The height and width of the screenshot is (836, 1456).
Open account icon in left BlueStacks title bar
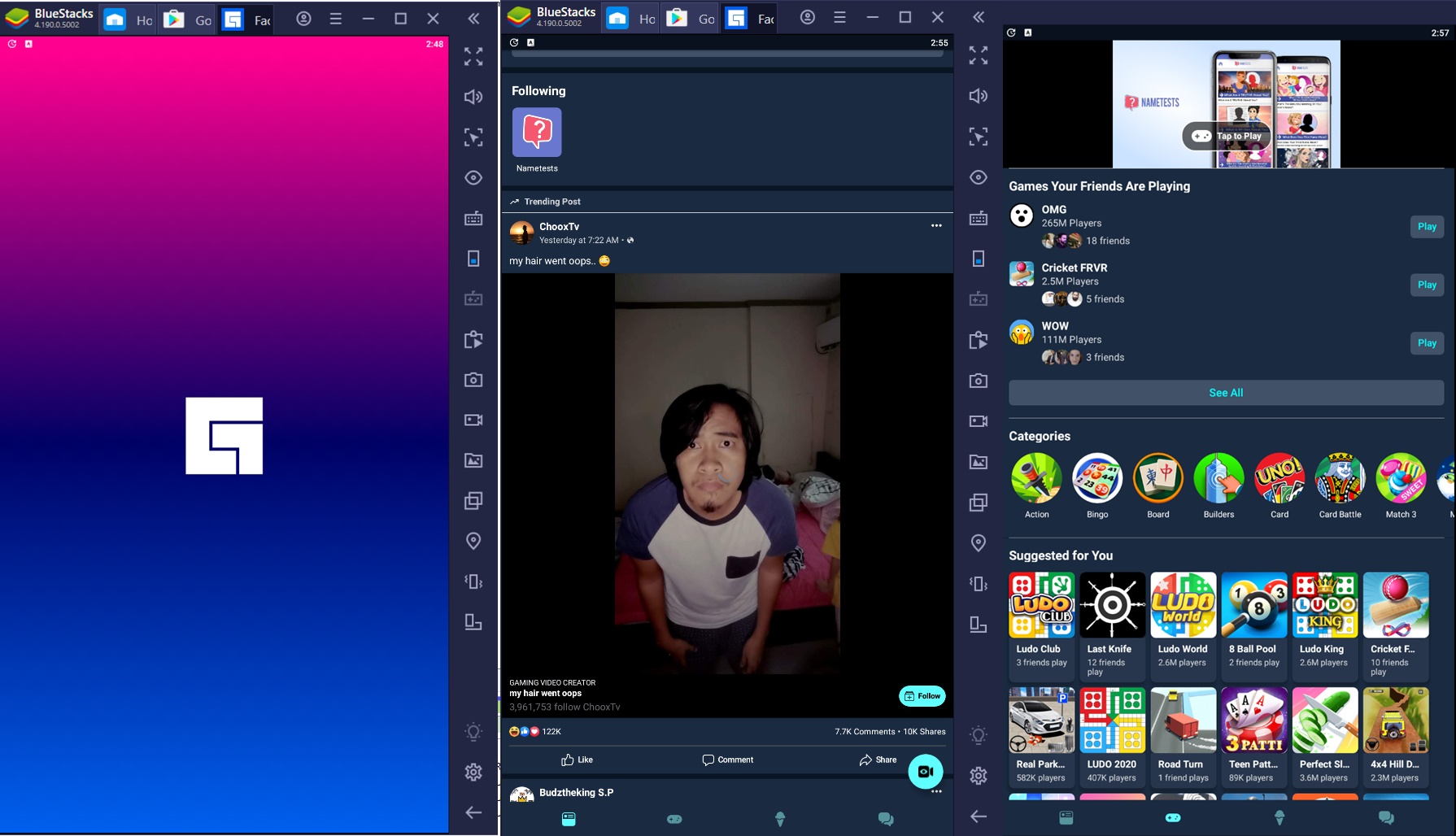click(303, 18)
